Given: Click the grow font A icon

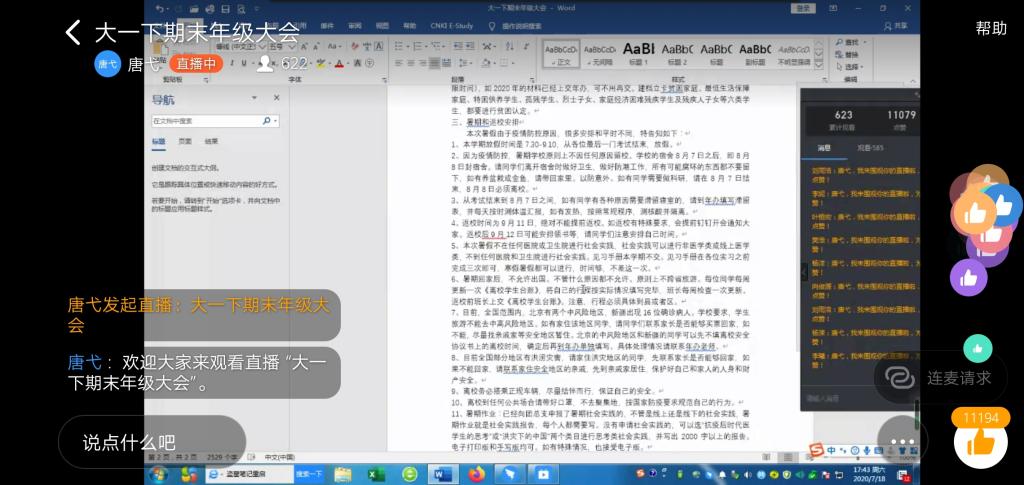Looking at the screenshot, I should pyautogui.click(x=304, y=47).
